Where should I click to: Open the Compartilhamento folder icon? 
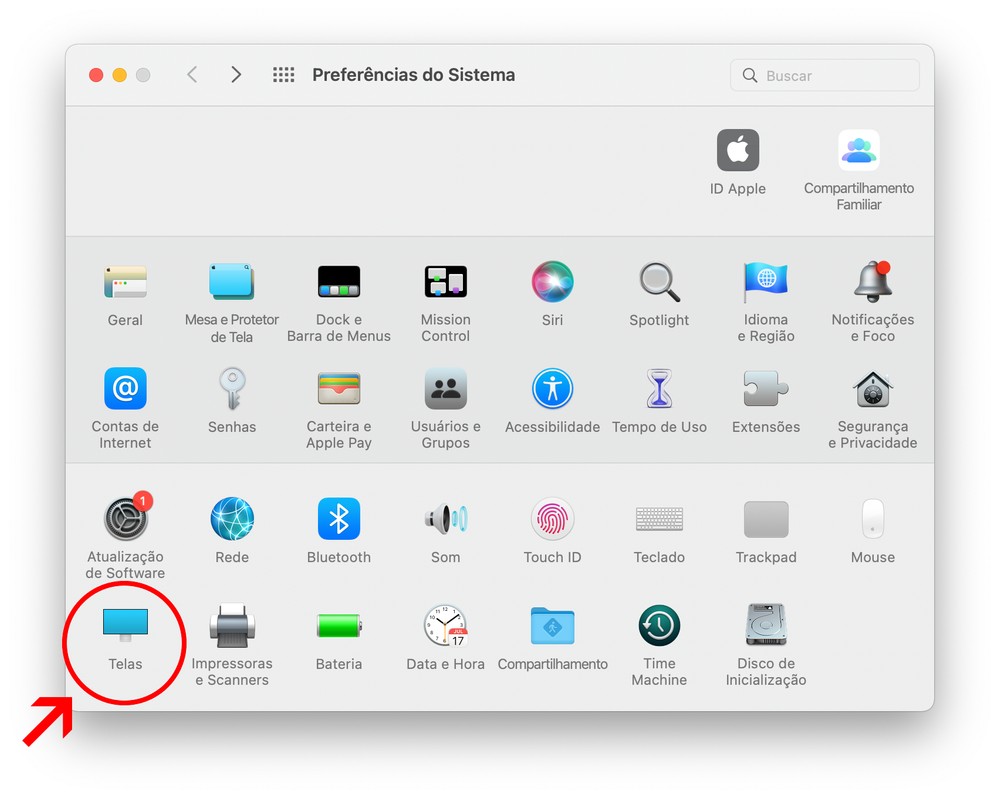(552, 625)
